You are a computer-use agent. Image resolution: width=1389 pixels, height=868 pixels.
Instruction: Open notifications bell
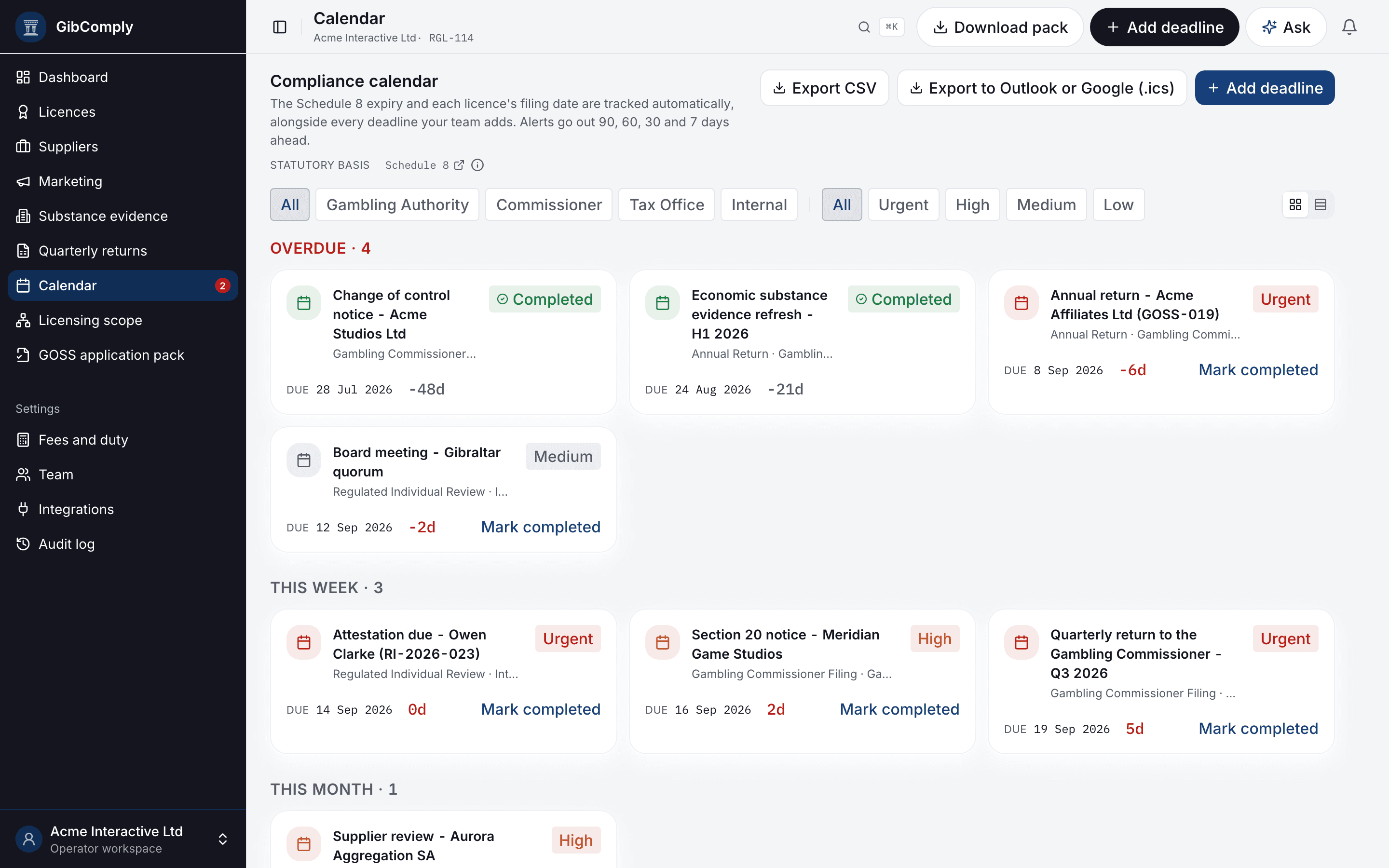click(1349, 27)
